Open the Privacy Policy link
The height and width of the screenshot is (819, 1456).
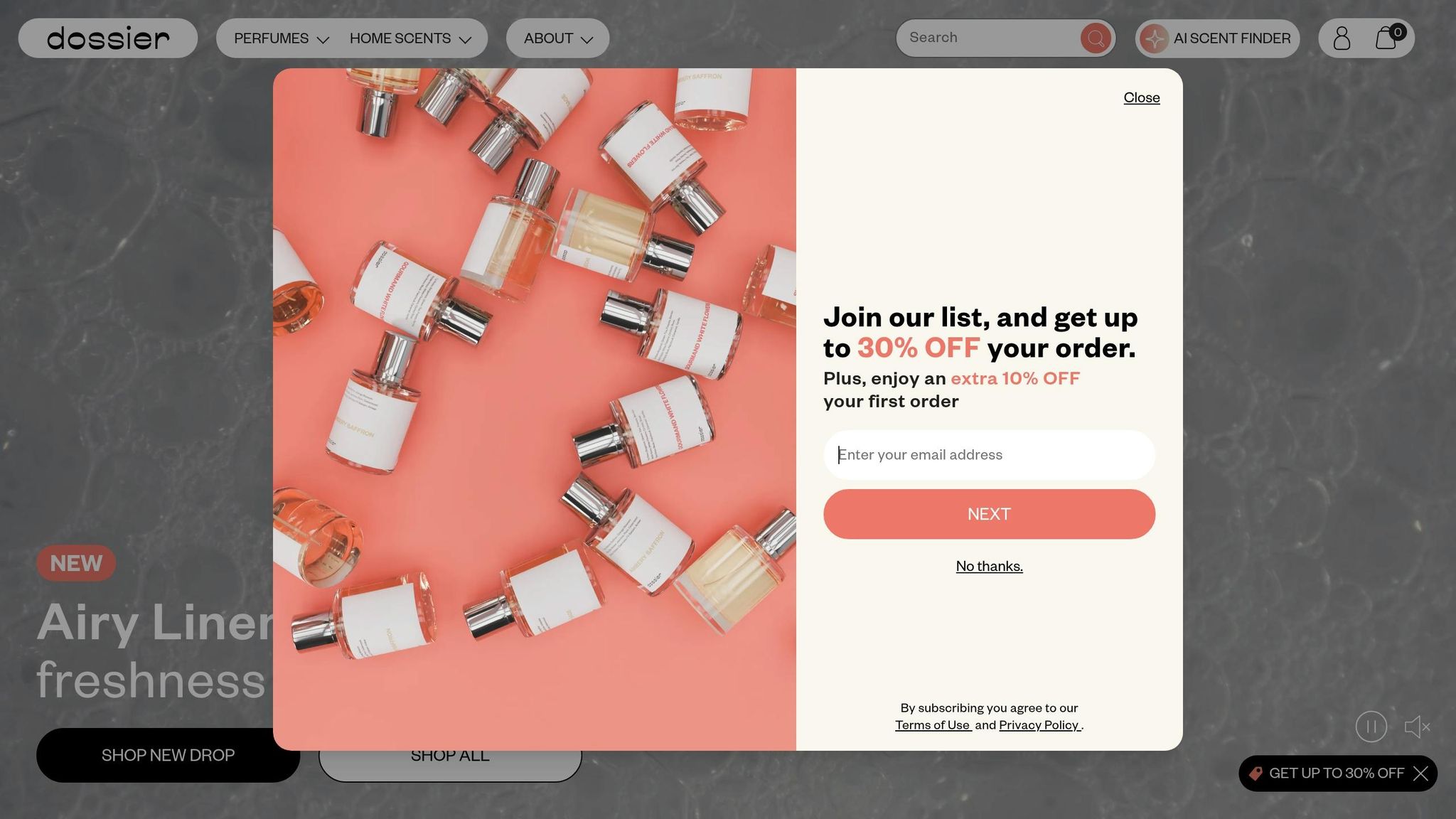1039,725
